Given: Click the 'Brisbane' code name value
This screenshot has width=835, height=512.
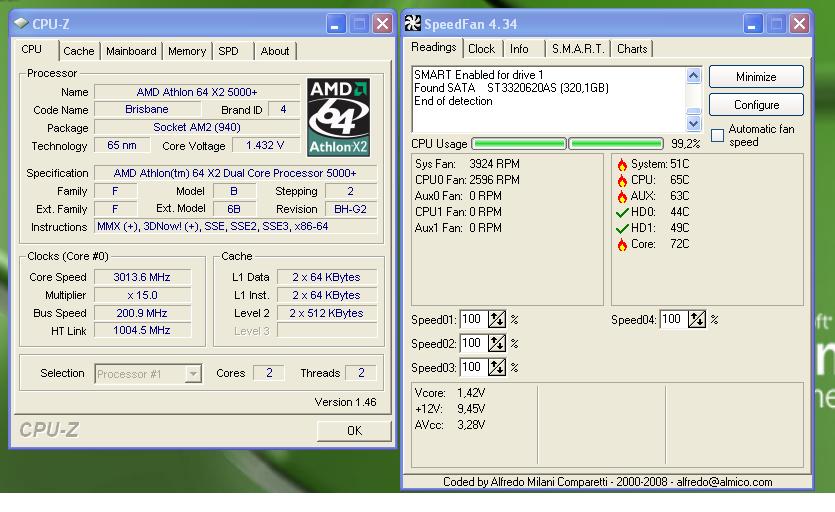Looking at the screenshot, I should [148, 109].
